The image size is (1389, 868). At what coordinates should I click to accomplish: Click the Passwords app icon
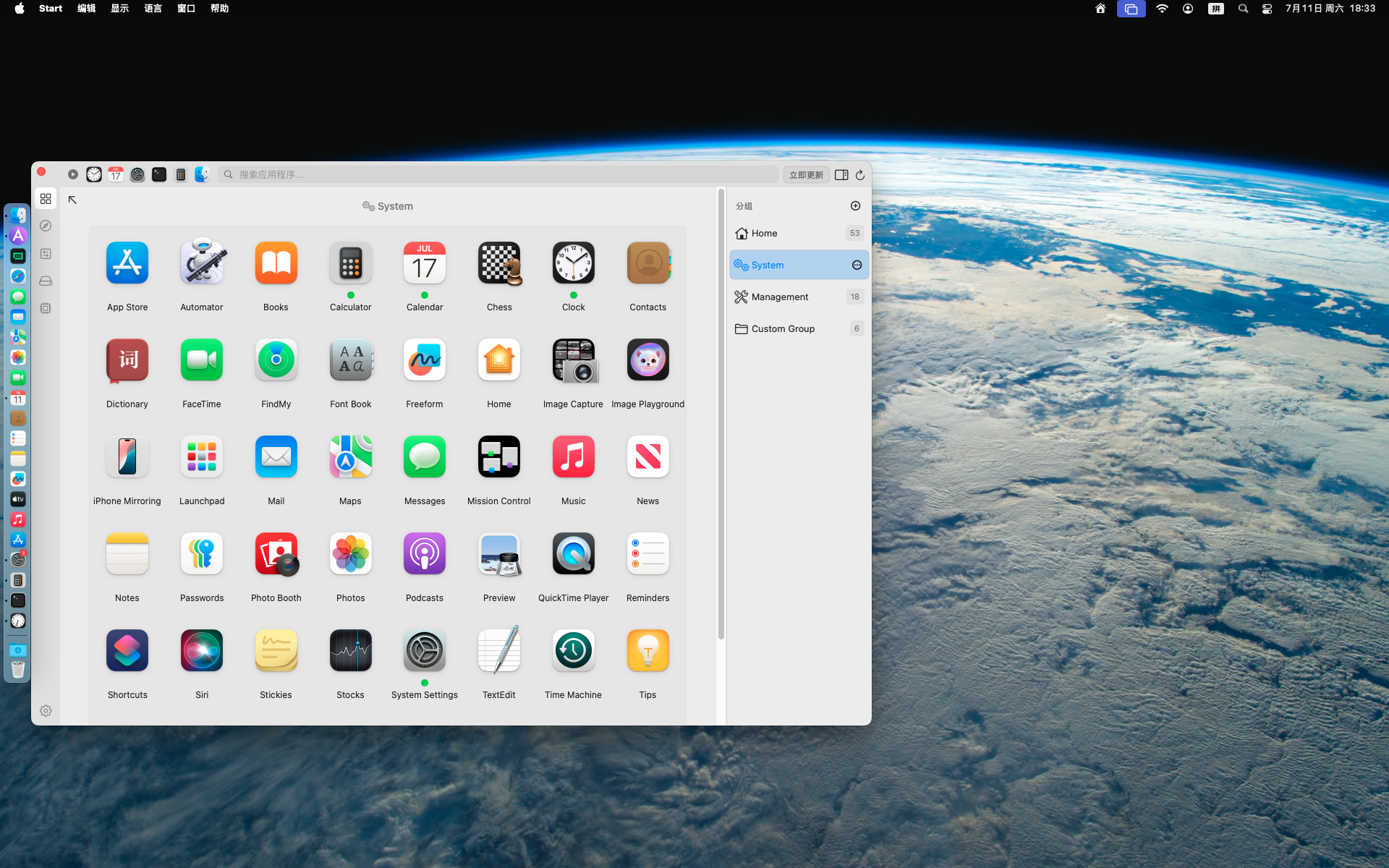[202, 553]
